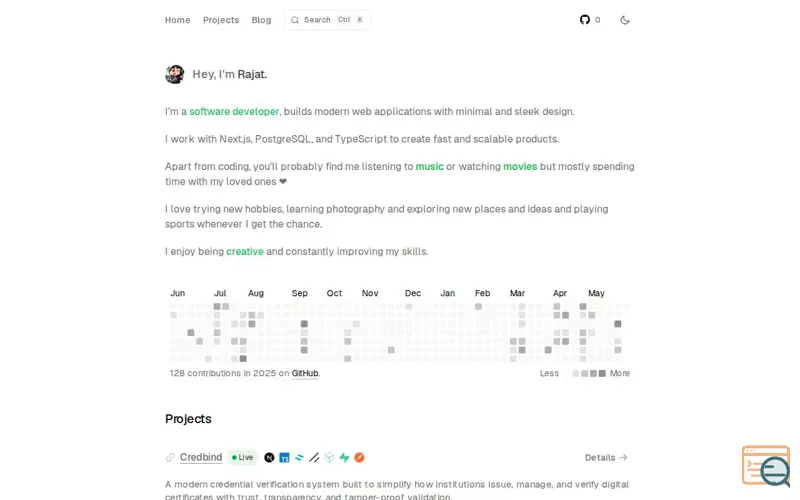Click the link icon beside Credbind
The image size is (800, 500).
pos(170,458)
